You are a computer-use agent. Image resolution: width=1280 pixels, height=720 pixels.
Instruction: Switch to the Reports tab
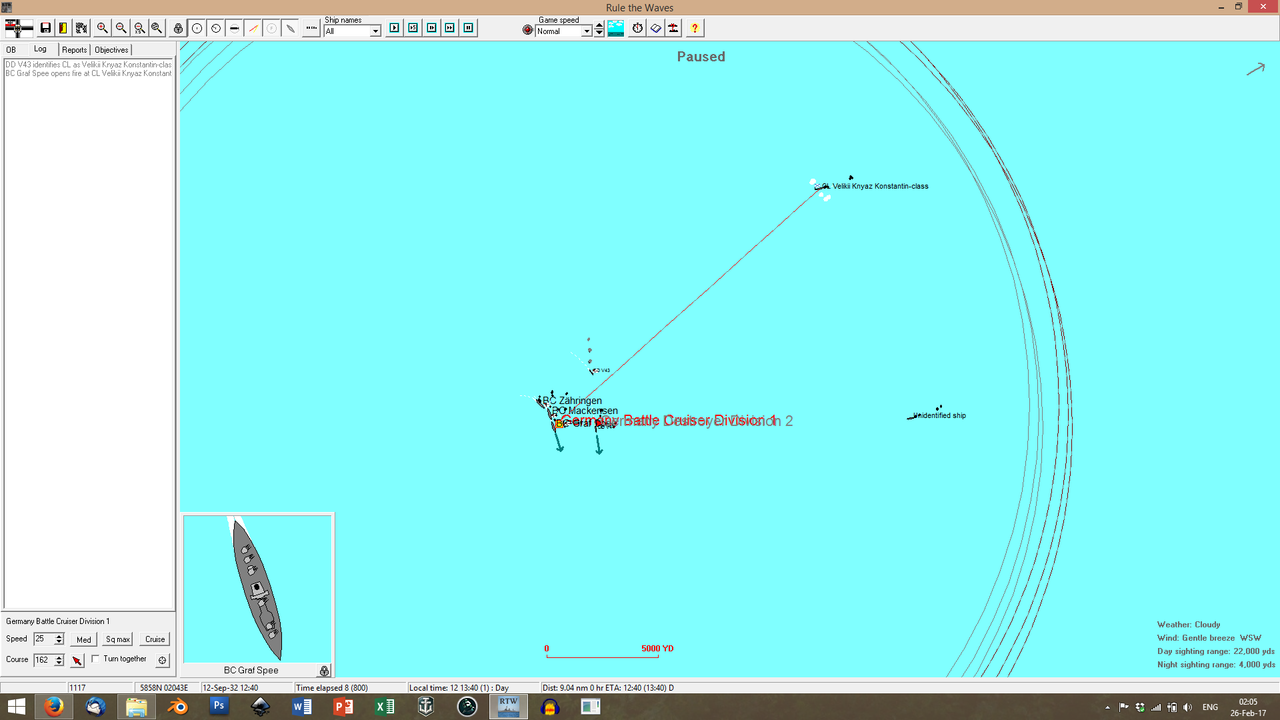click(74, 49)
